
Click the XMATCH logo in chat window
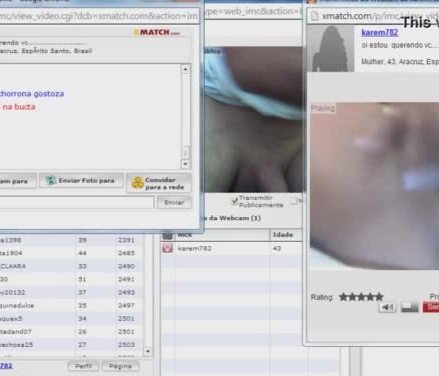tap(157, 32)
